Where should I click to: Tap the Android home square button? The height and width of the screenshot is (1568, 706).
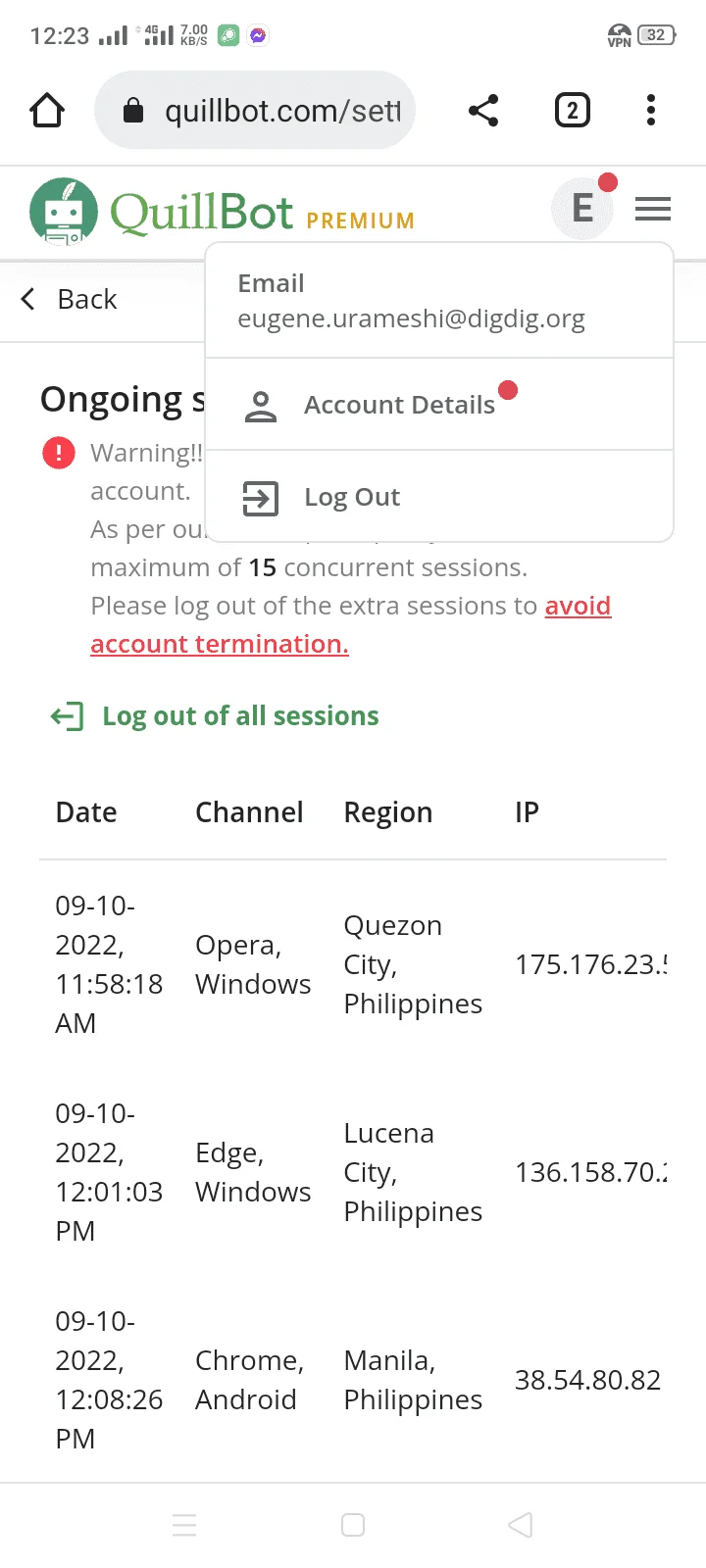(353, 1525)
